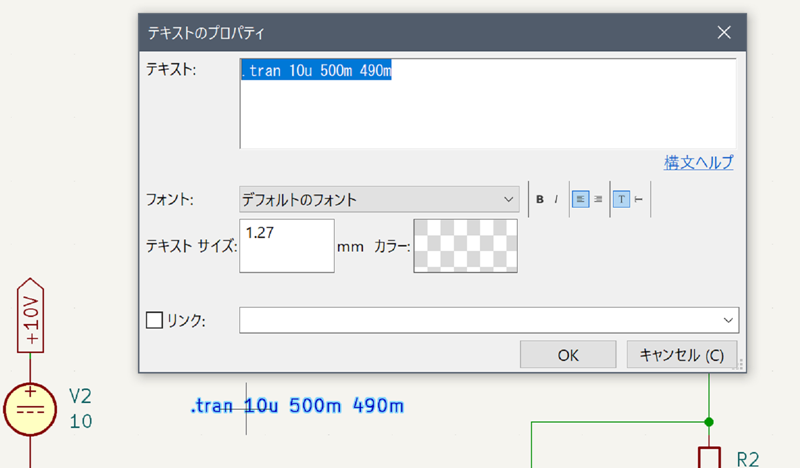Click the value 10 under V2

click(81, 422)
